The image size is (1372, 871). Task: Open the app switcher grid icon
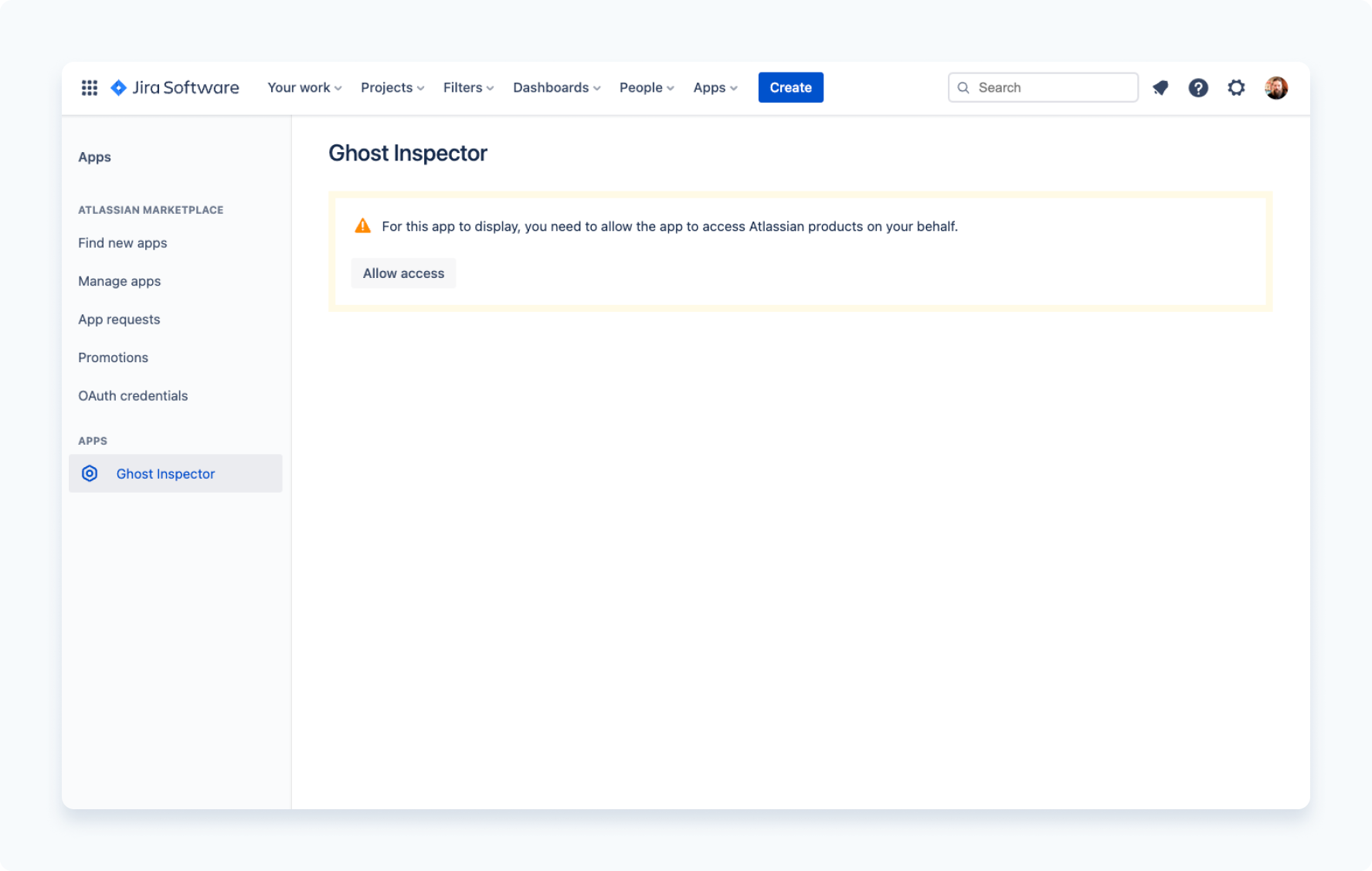pos(90,88)
